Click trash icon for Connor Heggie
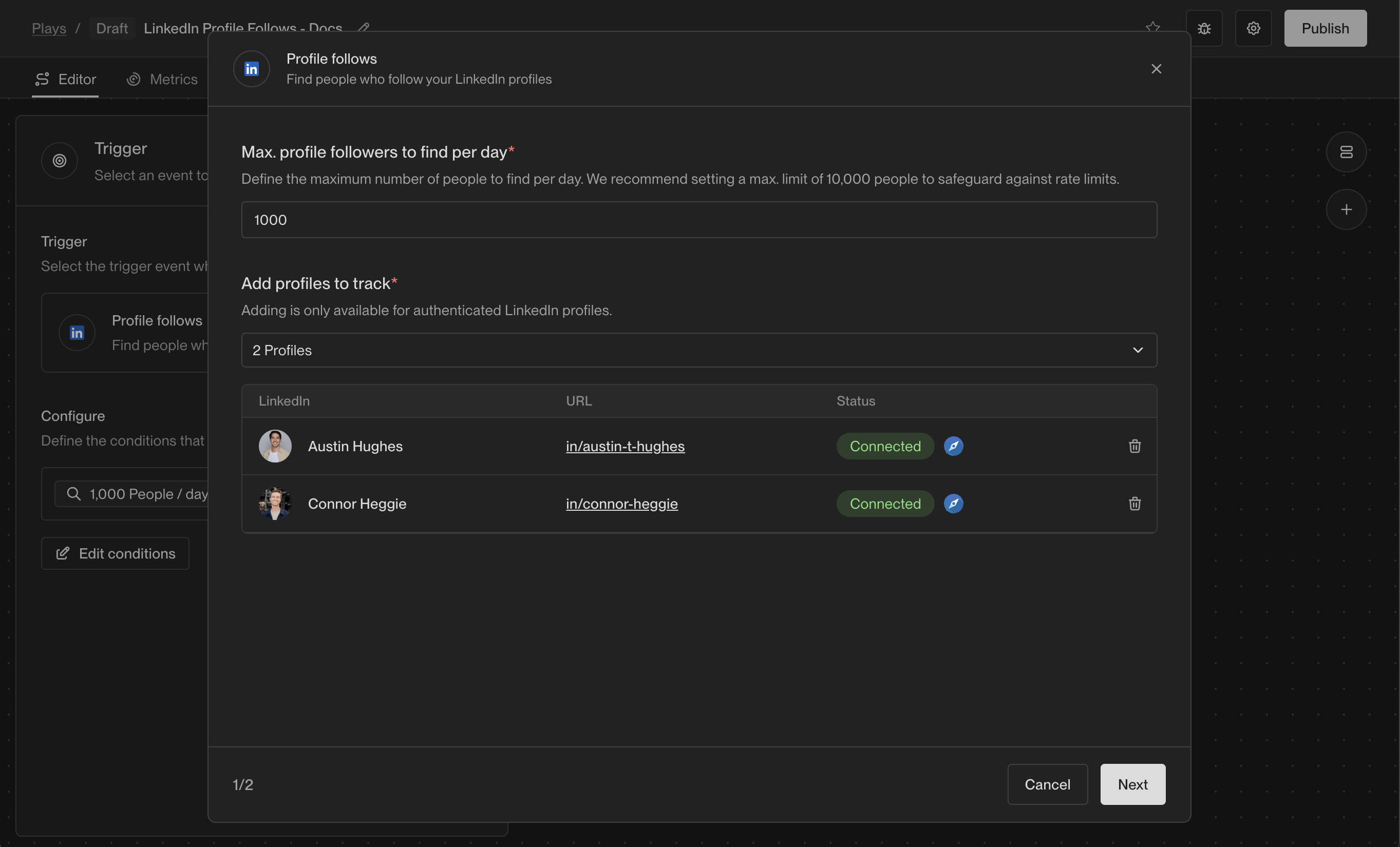Viewport: 1400px width, 847px height. click(x=1134, y=503)
